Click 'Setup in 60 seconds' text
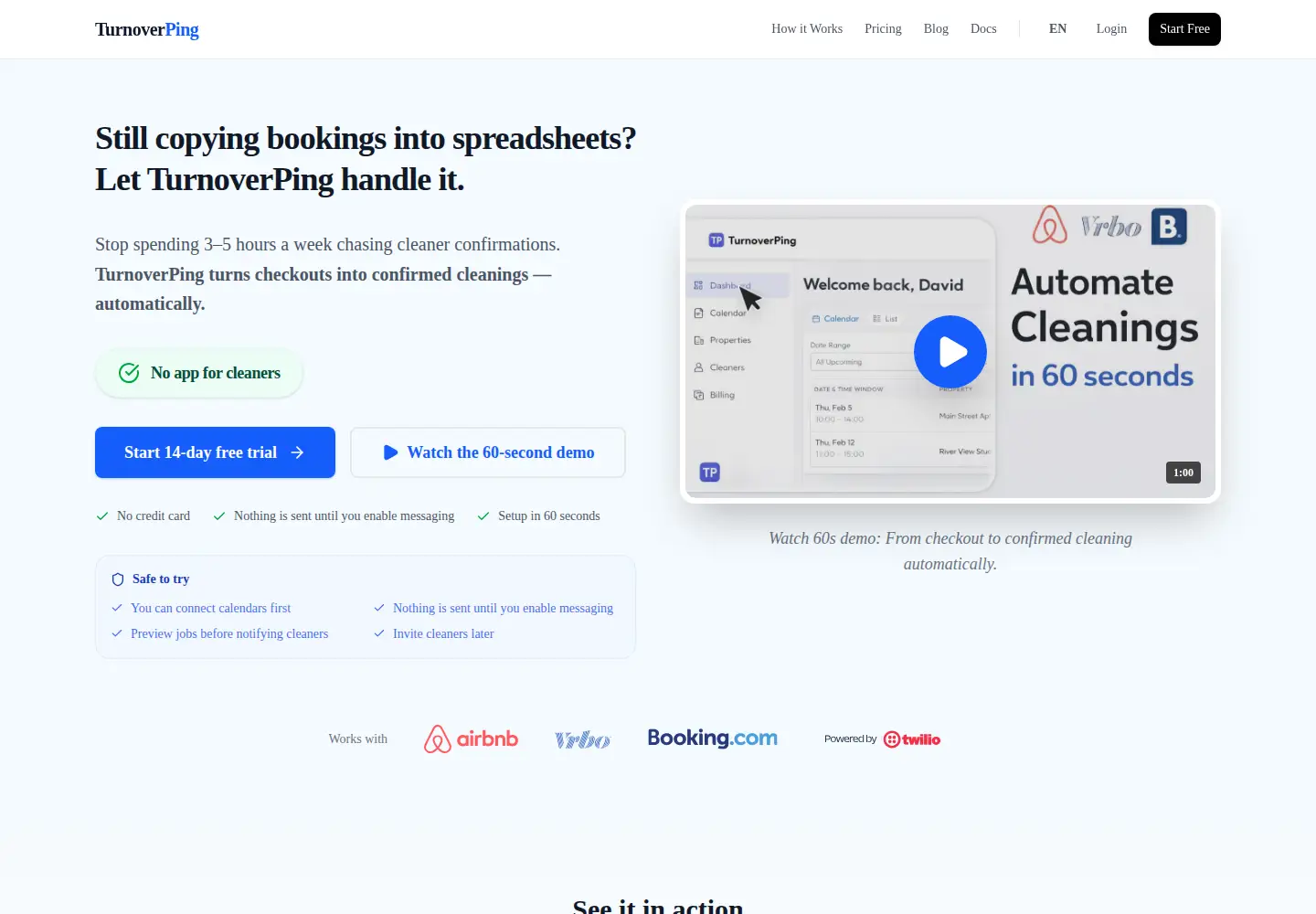This screenshot has width=1316, height=914. click(x=549, y=515)
